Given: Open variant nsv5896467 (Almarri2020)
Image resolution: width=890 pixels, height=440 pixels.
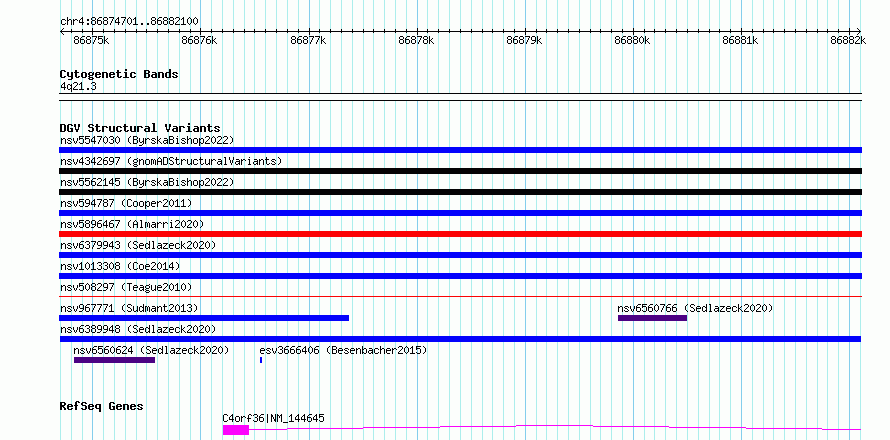Looking at the screenshot, I should click(132, 224).
